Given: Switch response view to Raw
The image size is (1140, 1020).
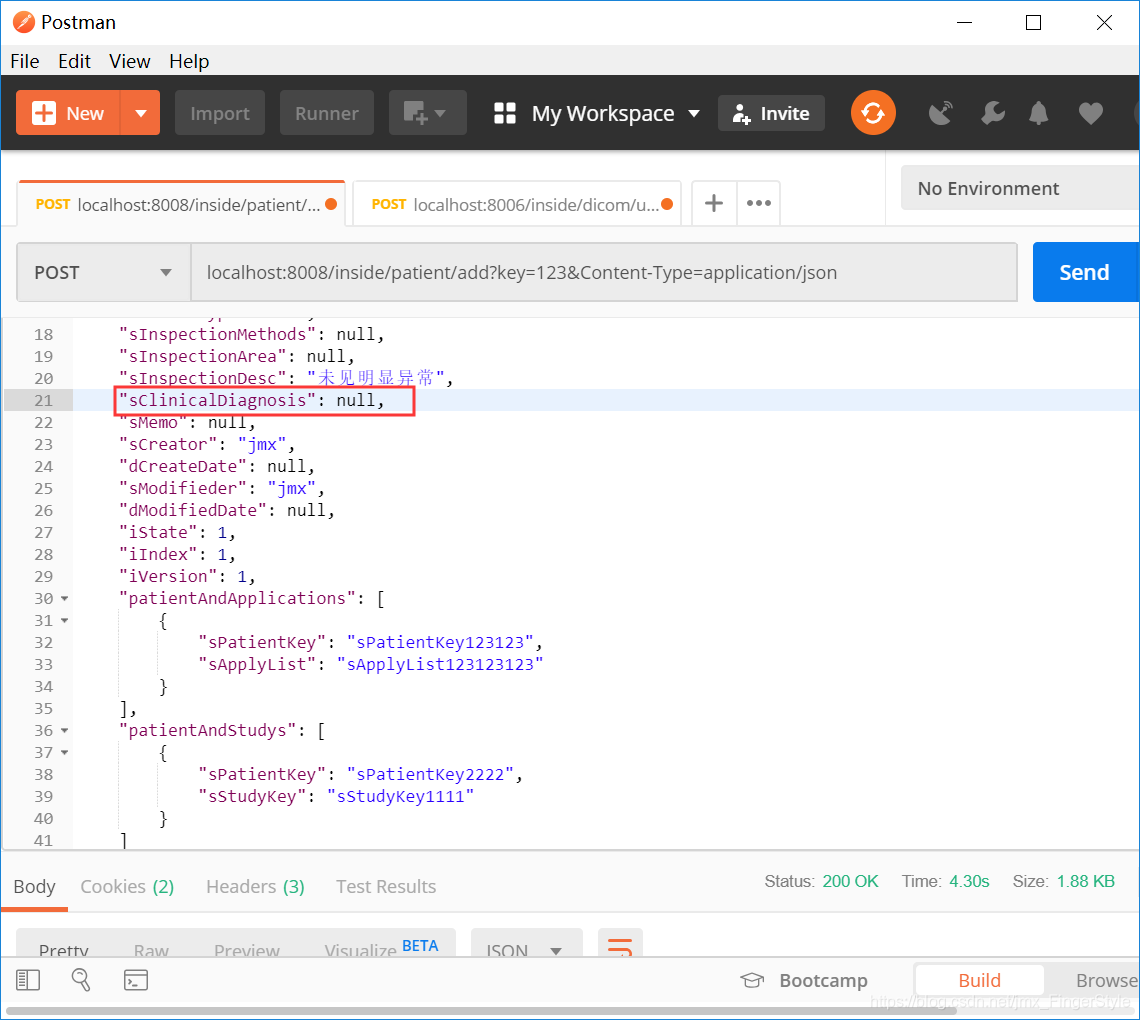Looking at the screenshot, I should [151, 949].
